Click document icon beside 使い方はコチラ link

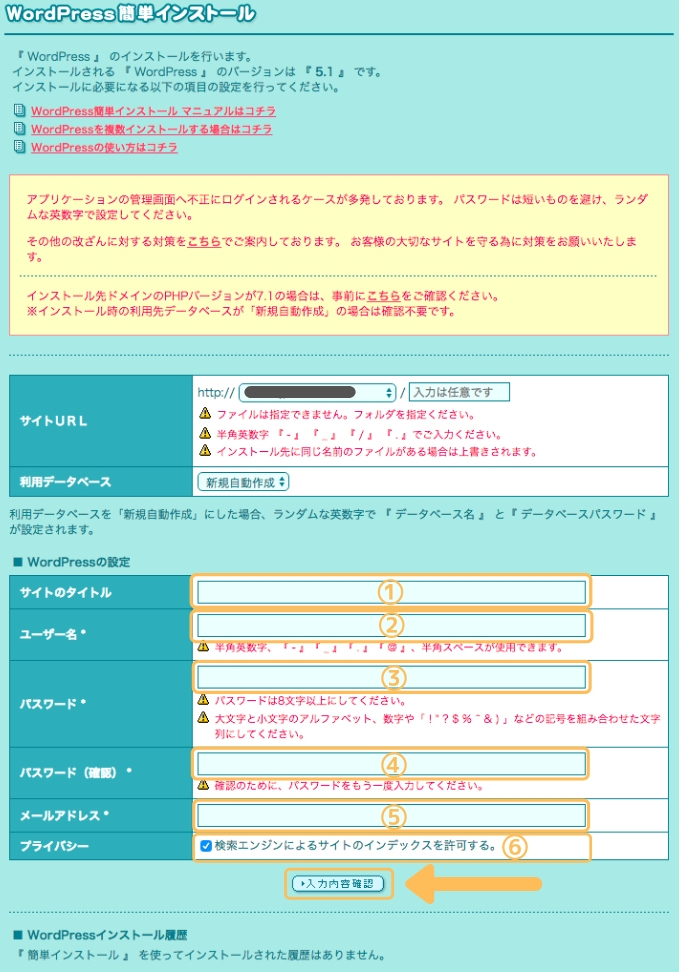tap(20, 148)
